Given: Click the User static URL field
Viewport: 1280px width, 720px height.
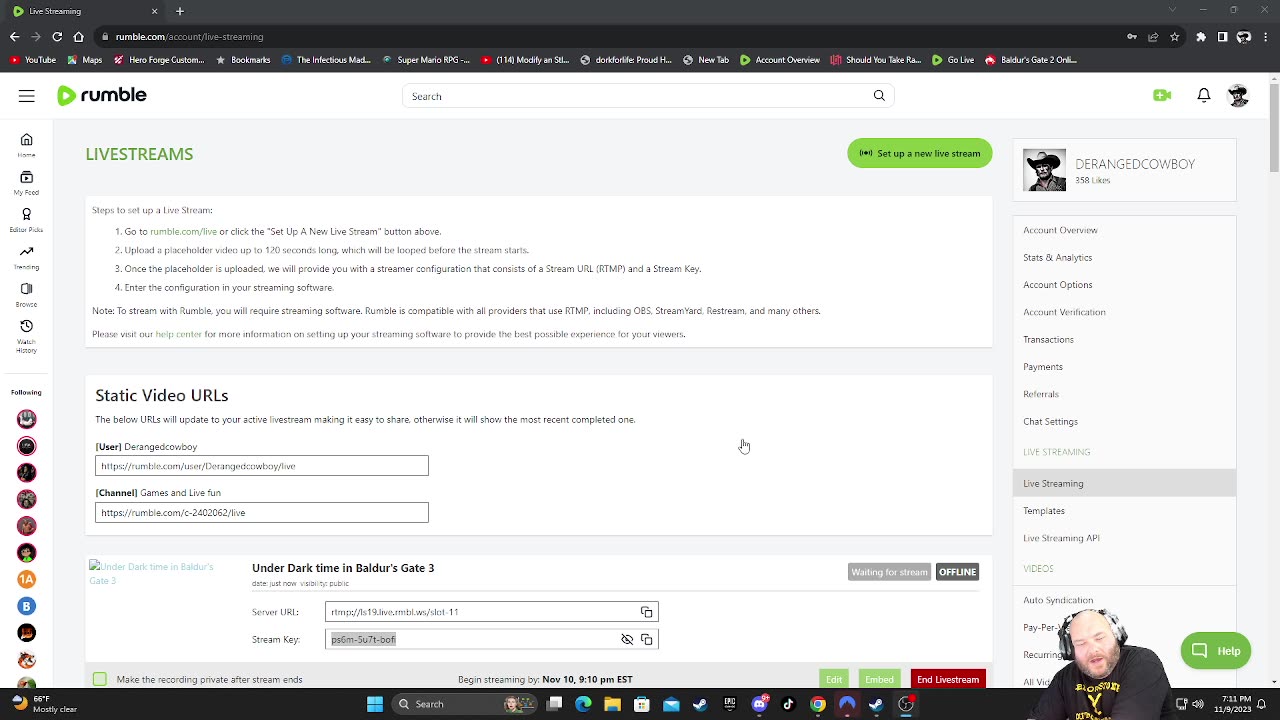Looking at the screenshot, I should (262, 466).
